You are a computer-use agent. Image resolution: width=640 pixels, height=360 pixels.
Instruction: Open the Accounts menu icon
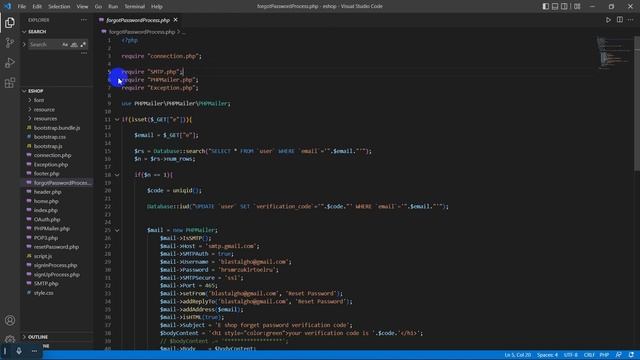pos(10,320)
